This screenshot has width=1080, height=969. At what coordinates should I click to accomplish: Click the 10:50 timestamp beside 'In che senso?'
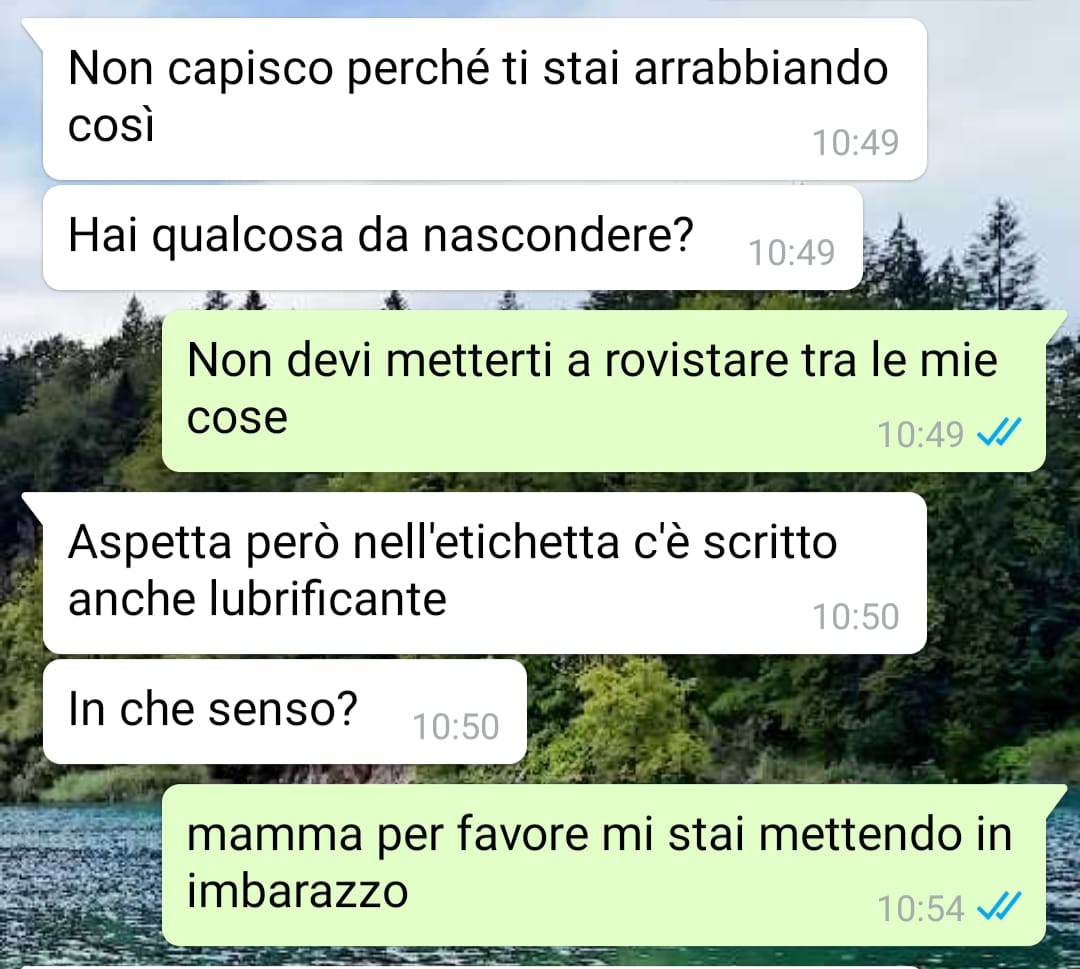[455, 726]
